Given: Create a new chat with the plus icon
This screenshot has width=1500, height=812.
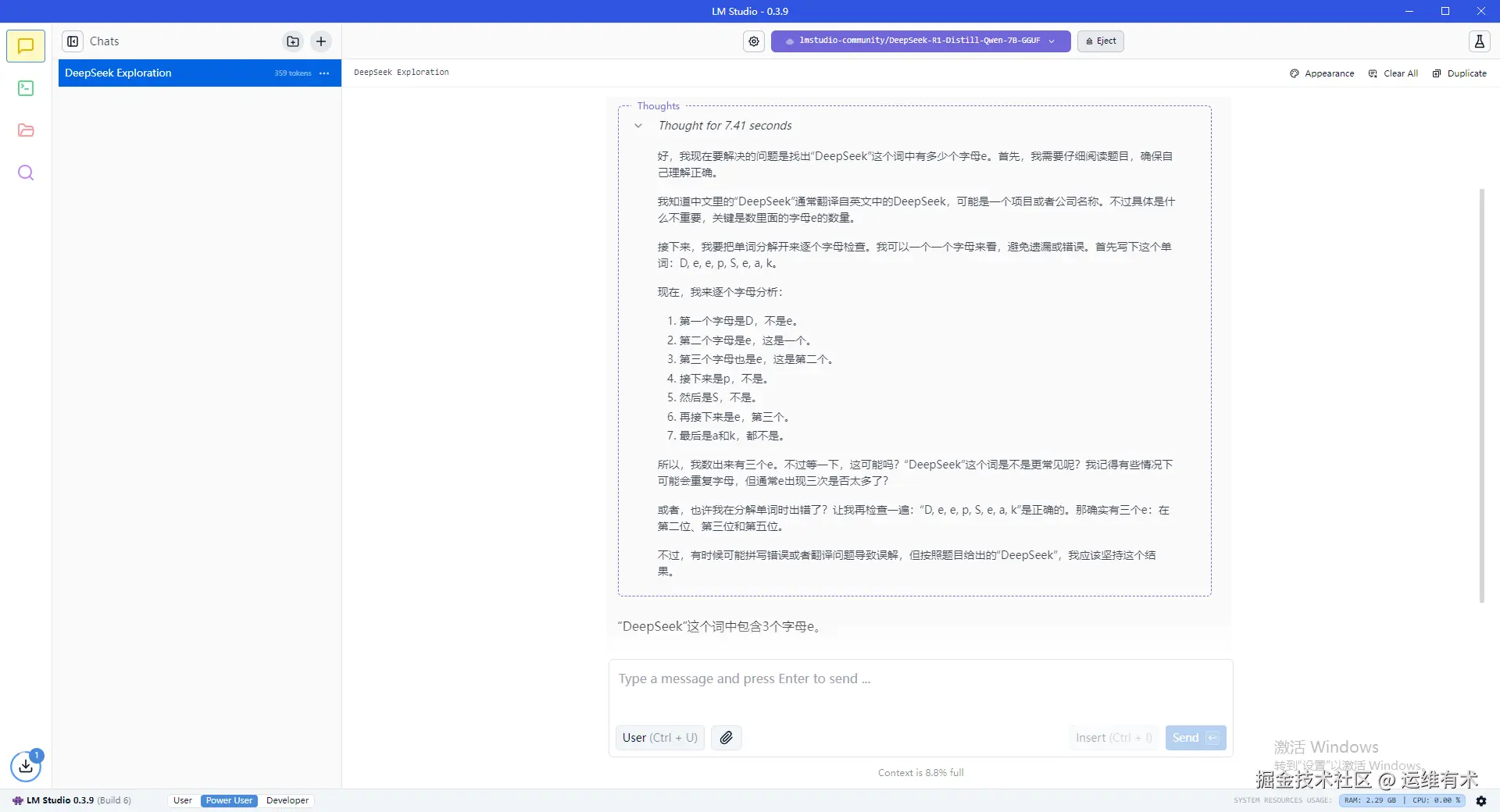Looking at the screenshot, I should [320, 41].
